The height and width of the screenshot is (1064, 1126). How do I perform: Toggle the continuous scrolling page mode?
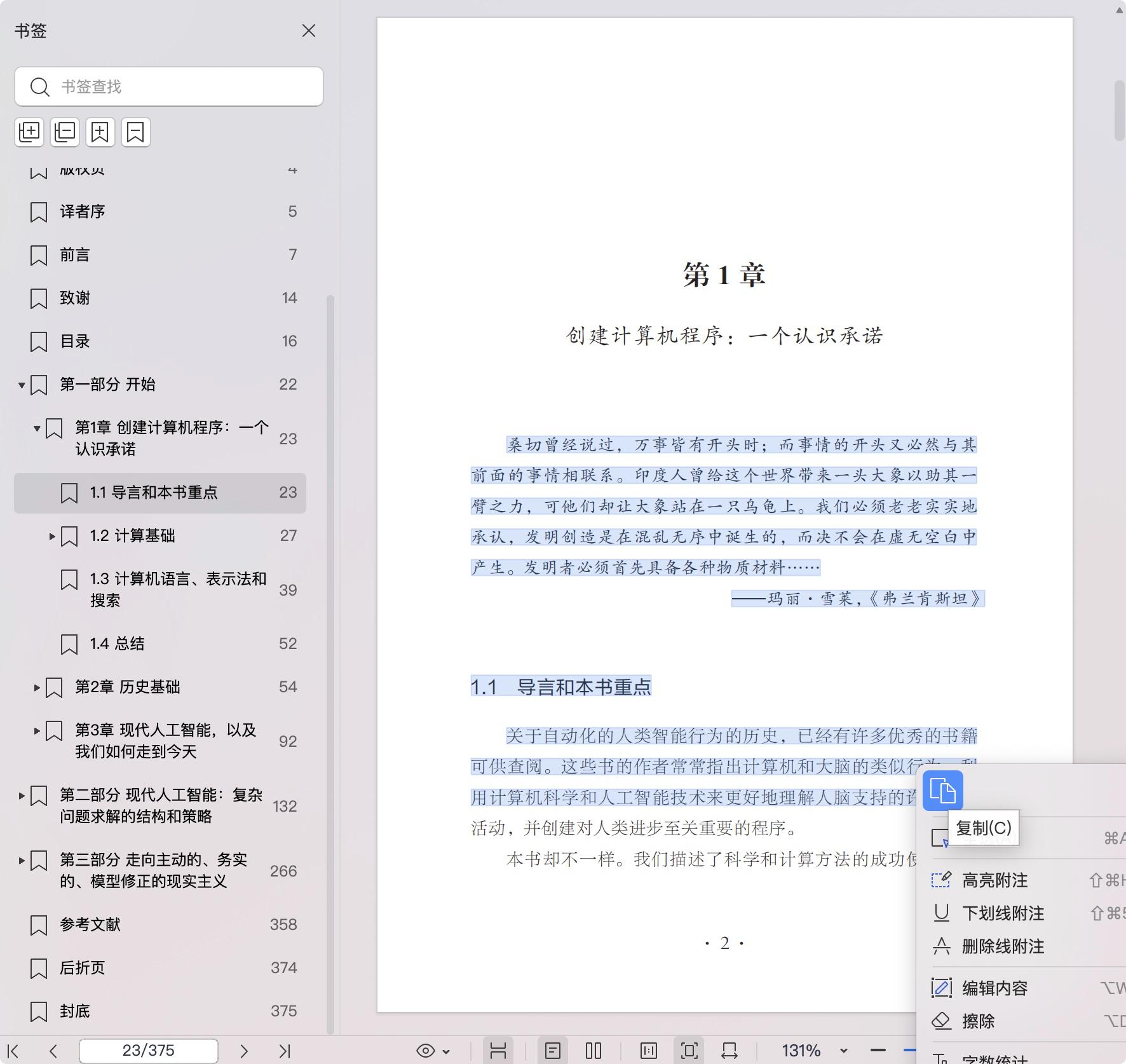click(499, 1050)
